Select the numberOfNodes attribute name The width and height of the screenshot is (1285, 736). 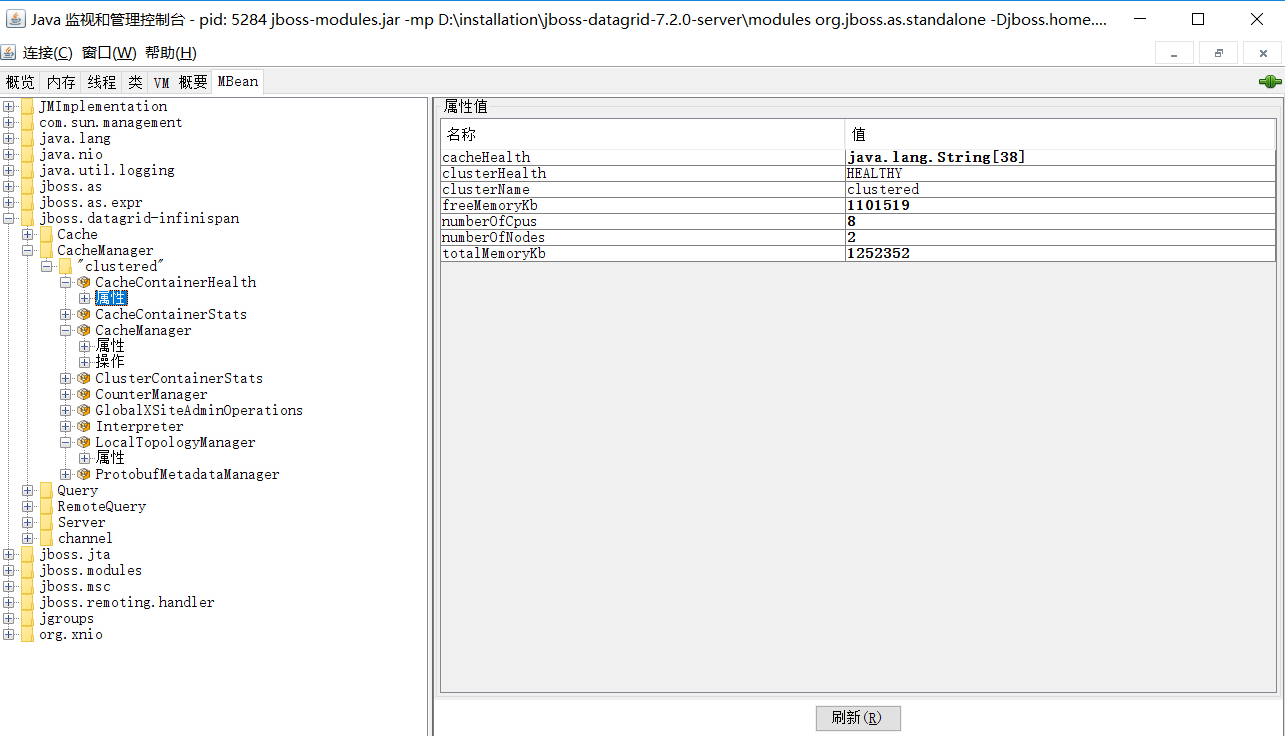[x=642, y=238]
